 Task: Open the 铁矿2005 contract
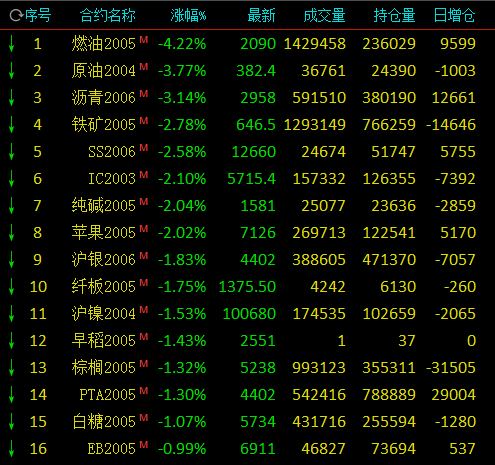point(104,125)
